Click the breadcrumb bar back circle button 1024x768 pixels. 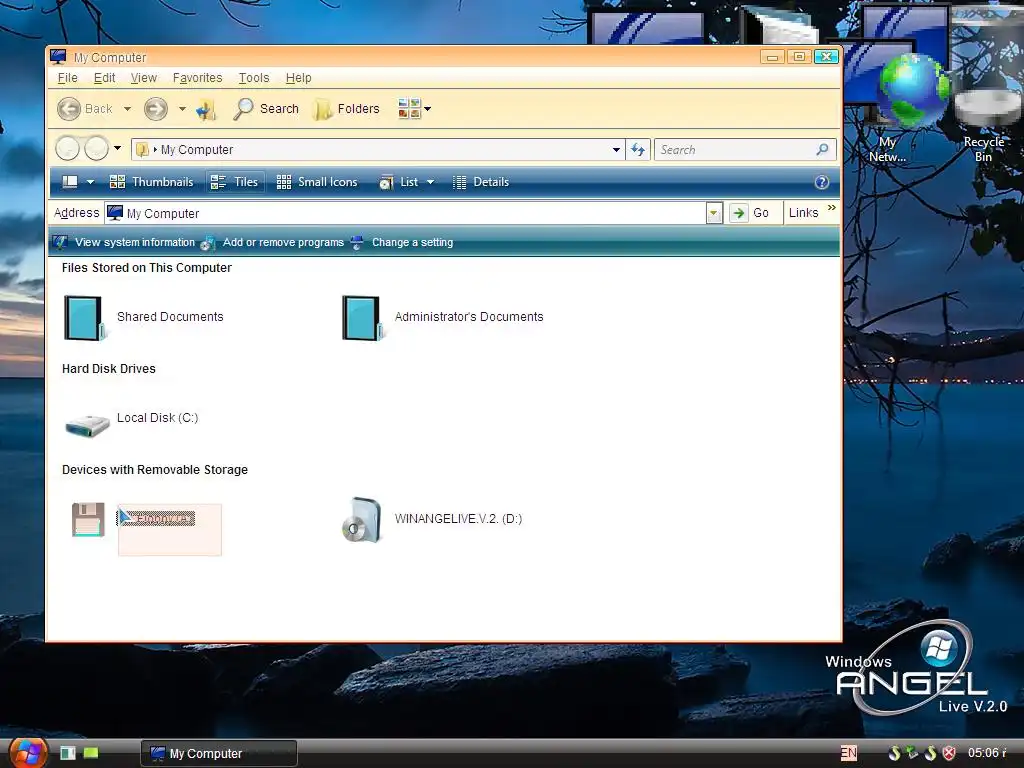pos(67,148)
